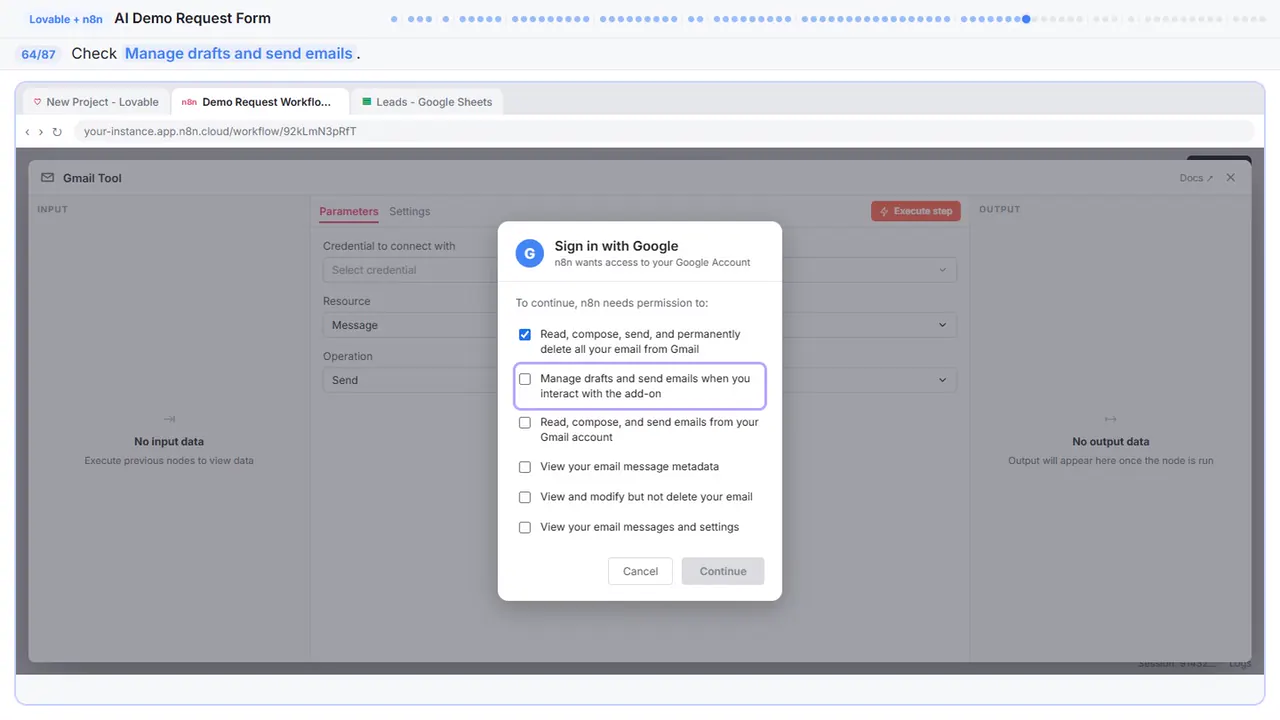The width and height of the screenshot is (1280, 720).
Task: Click the "Gmail Tool" panel title
Action: (x=92, y=178)
